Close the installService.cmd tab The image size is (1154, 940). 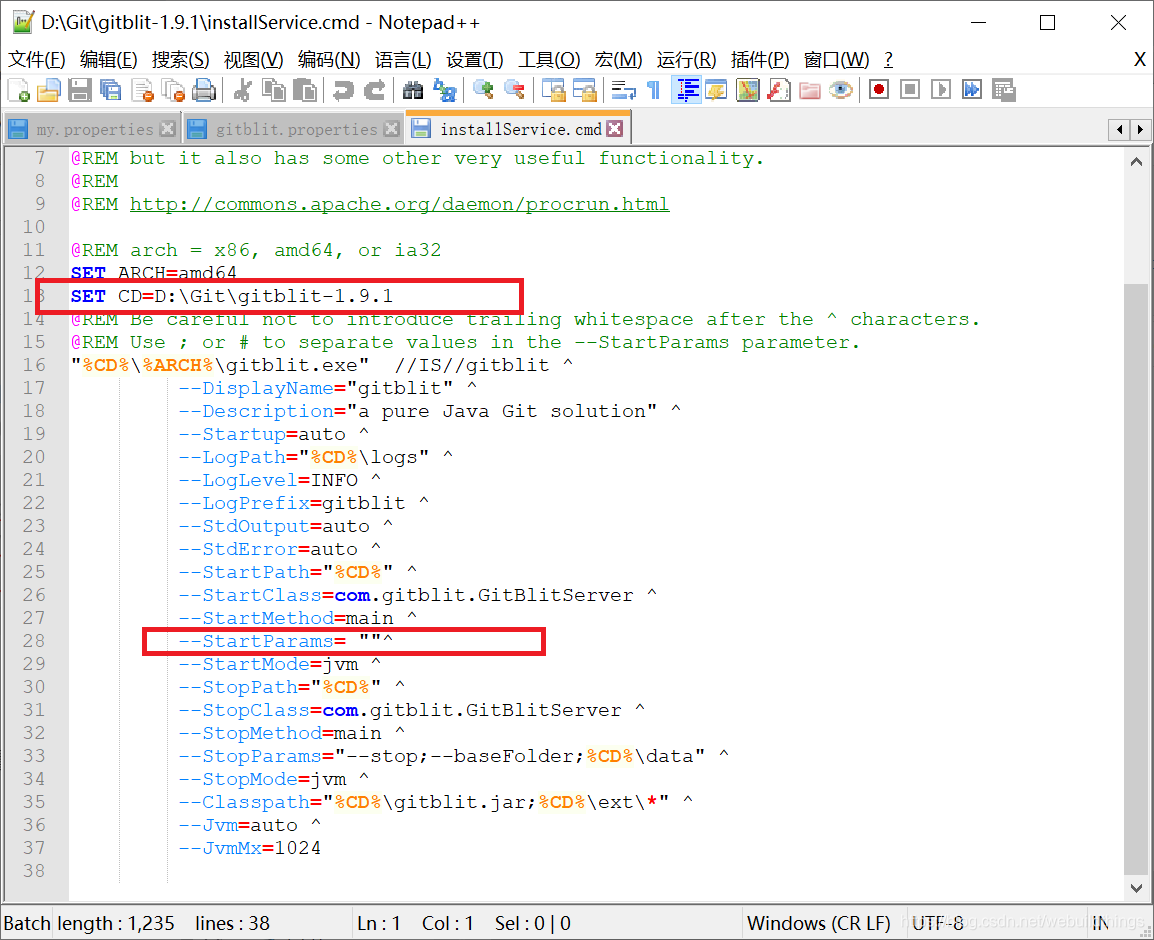point(615,129)
